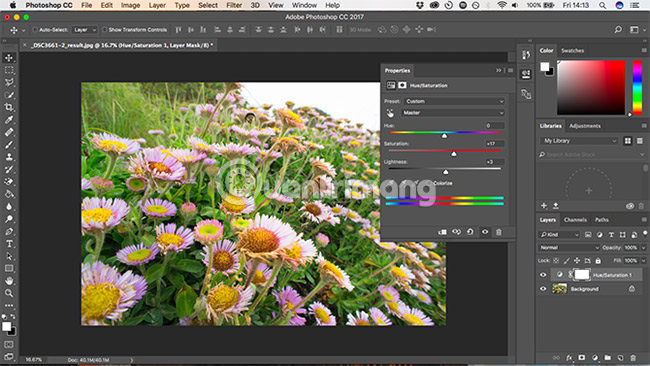Open the Auto-Select Layer dropdown
The width and height of the screenshot is (650, 366).
pos(85,30)
